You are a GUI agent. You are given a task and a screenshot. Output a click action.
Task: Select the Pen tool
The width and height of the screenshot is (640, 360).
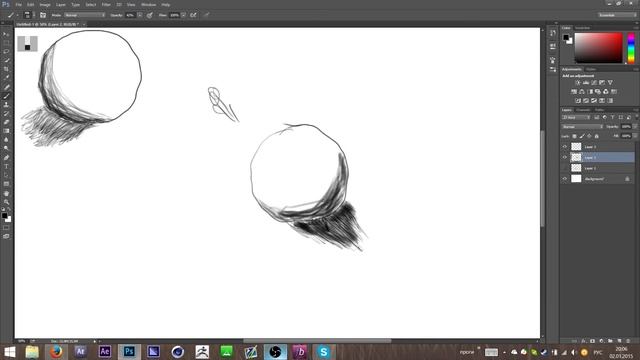pos(6,158)
